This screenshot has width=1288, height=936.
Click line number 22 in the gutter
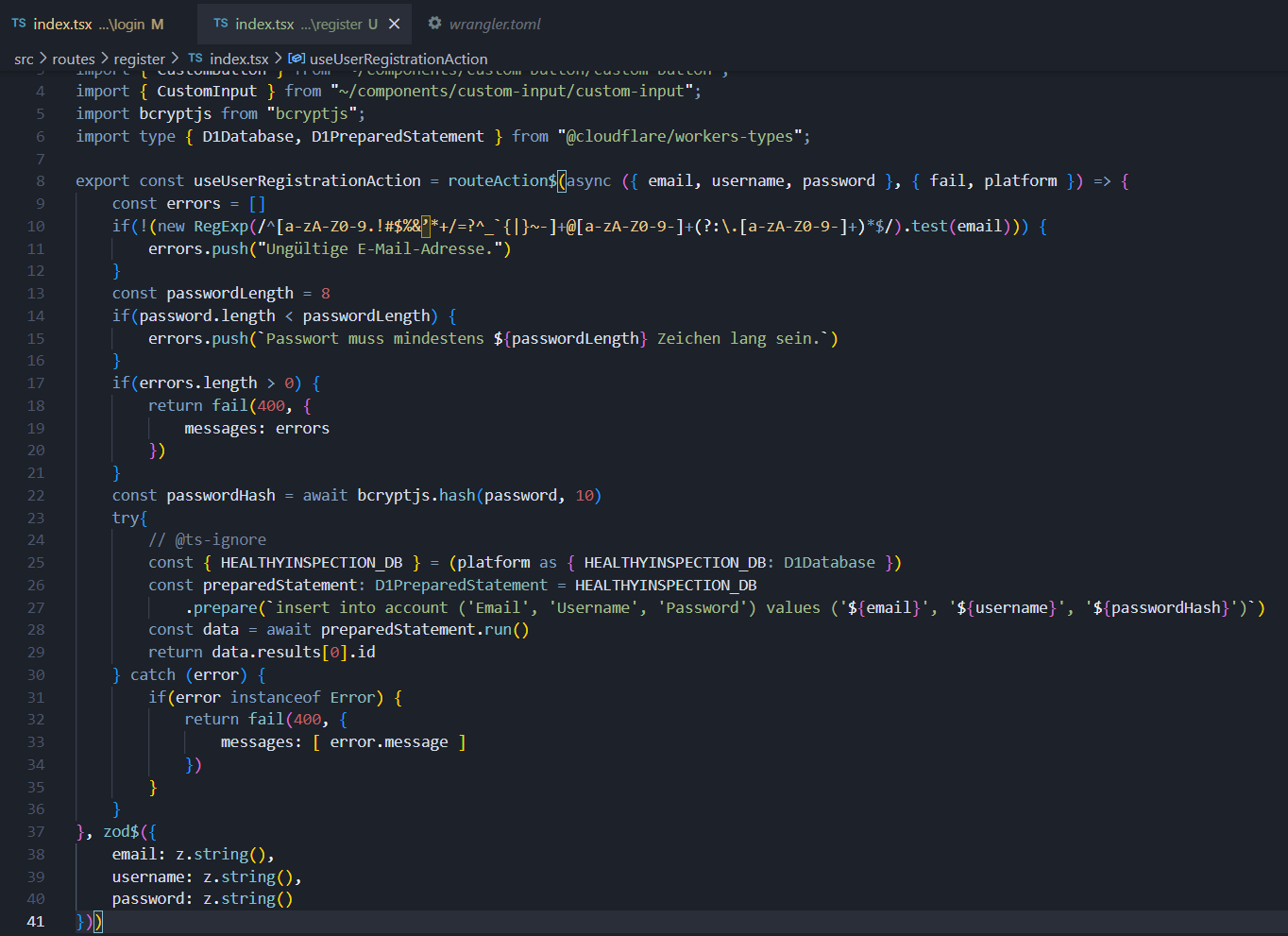36,495
